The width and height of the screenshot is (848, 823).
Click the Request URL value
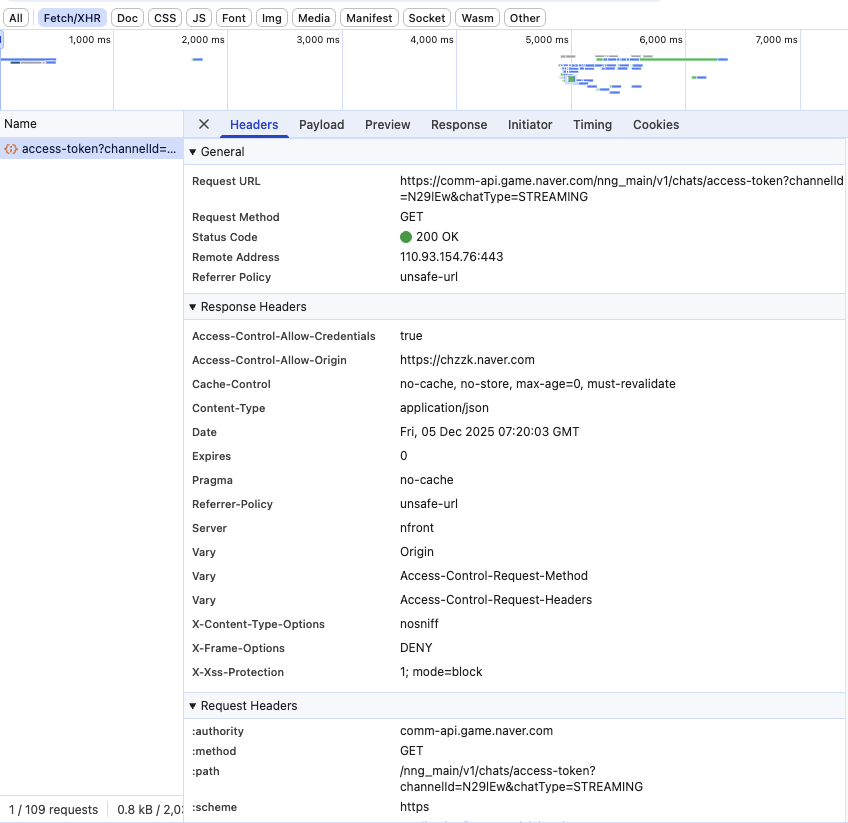621,189
